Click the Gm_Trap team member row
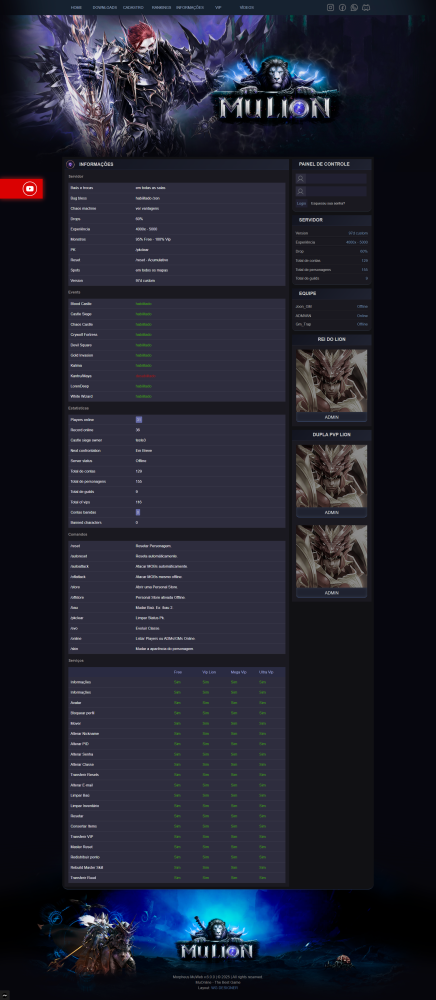436x1000 pixels. (331, 325)
